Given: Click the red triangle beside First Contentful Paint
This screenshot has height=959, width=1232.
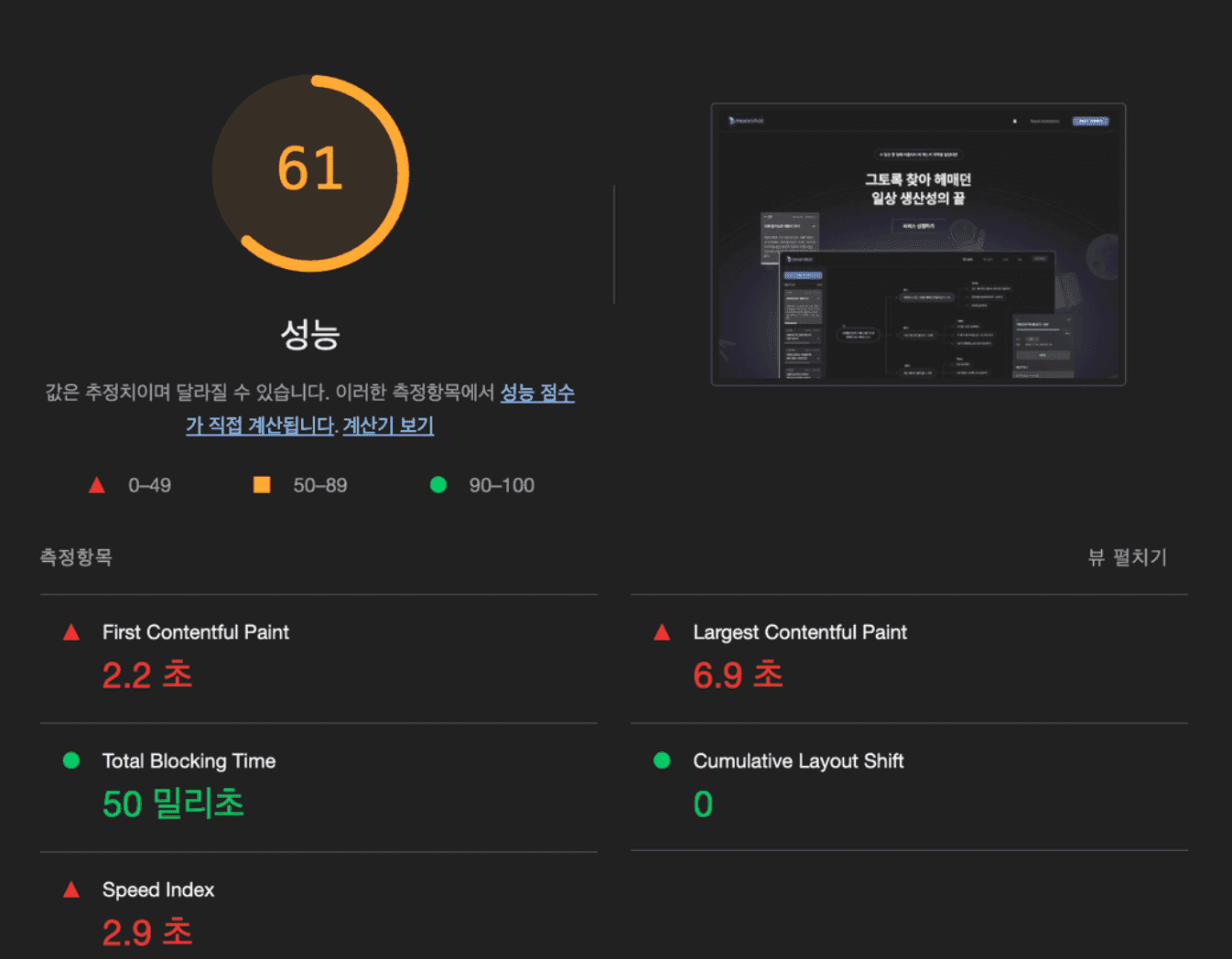Looking at the screenshot, I should [71, 632].
